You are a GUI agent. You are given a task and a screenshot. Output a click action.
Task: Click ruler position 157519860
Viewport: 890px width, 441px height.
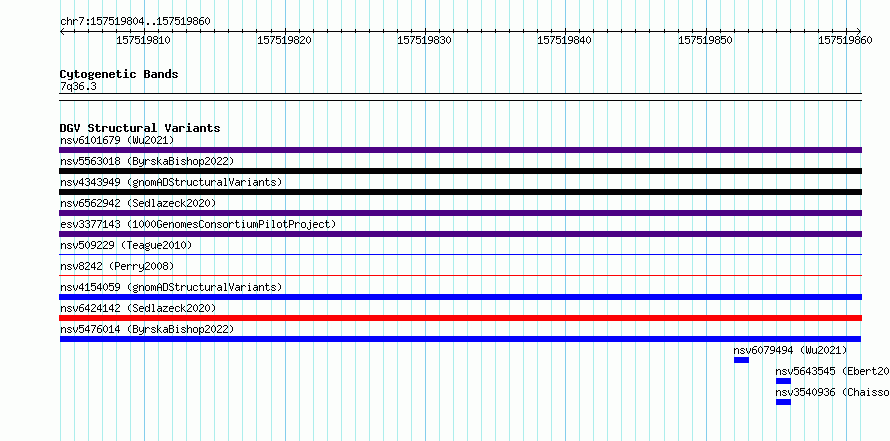coord(845,40)
